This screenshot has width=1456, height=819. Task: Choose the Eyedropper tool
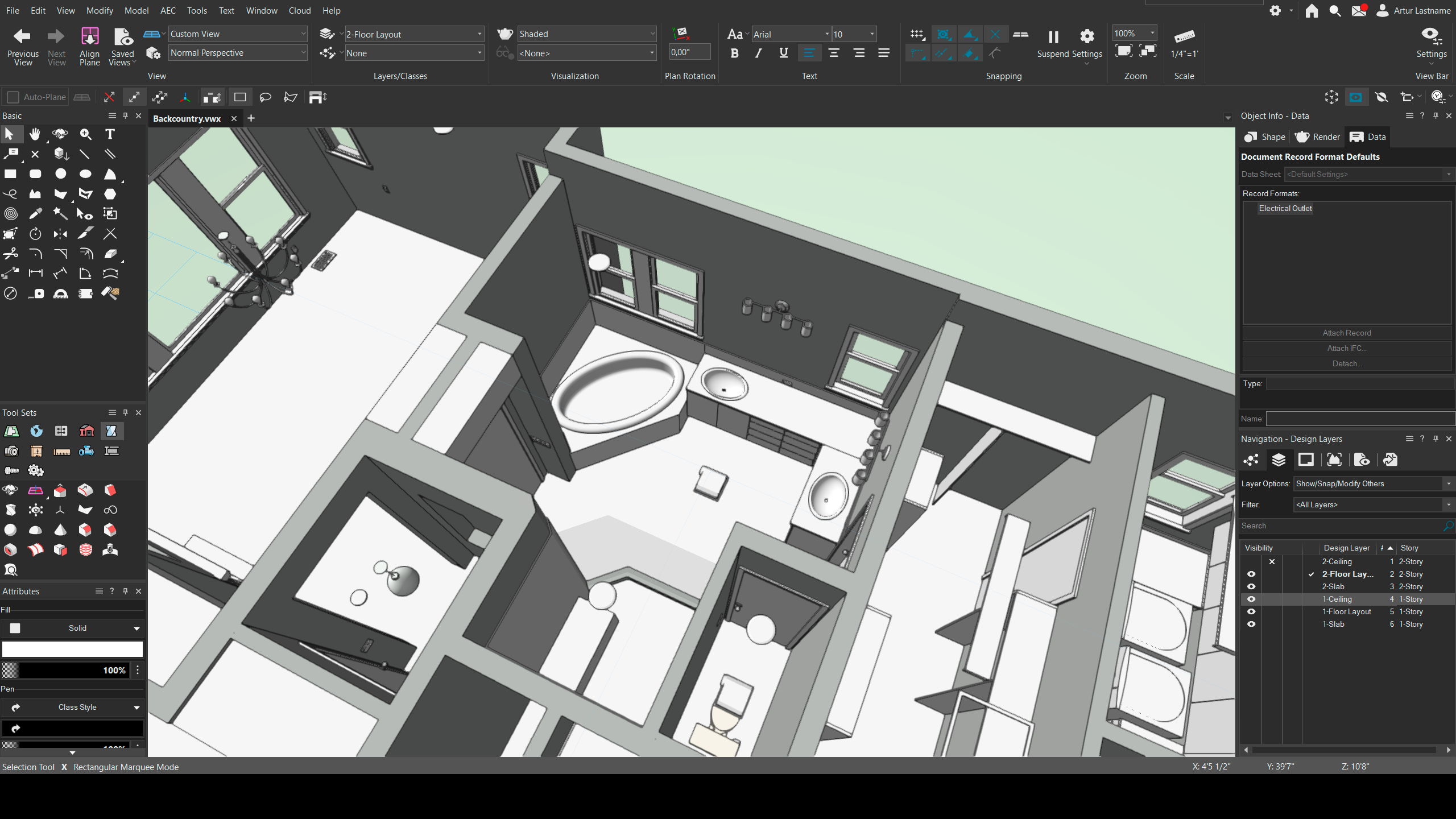[x=35, y=214]
